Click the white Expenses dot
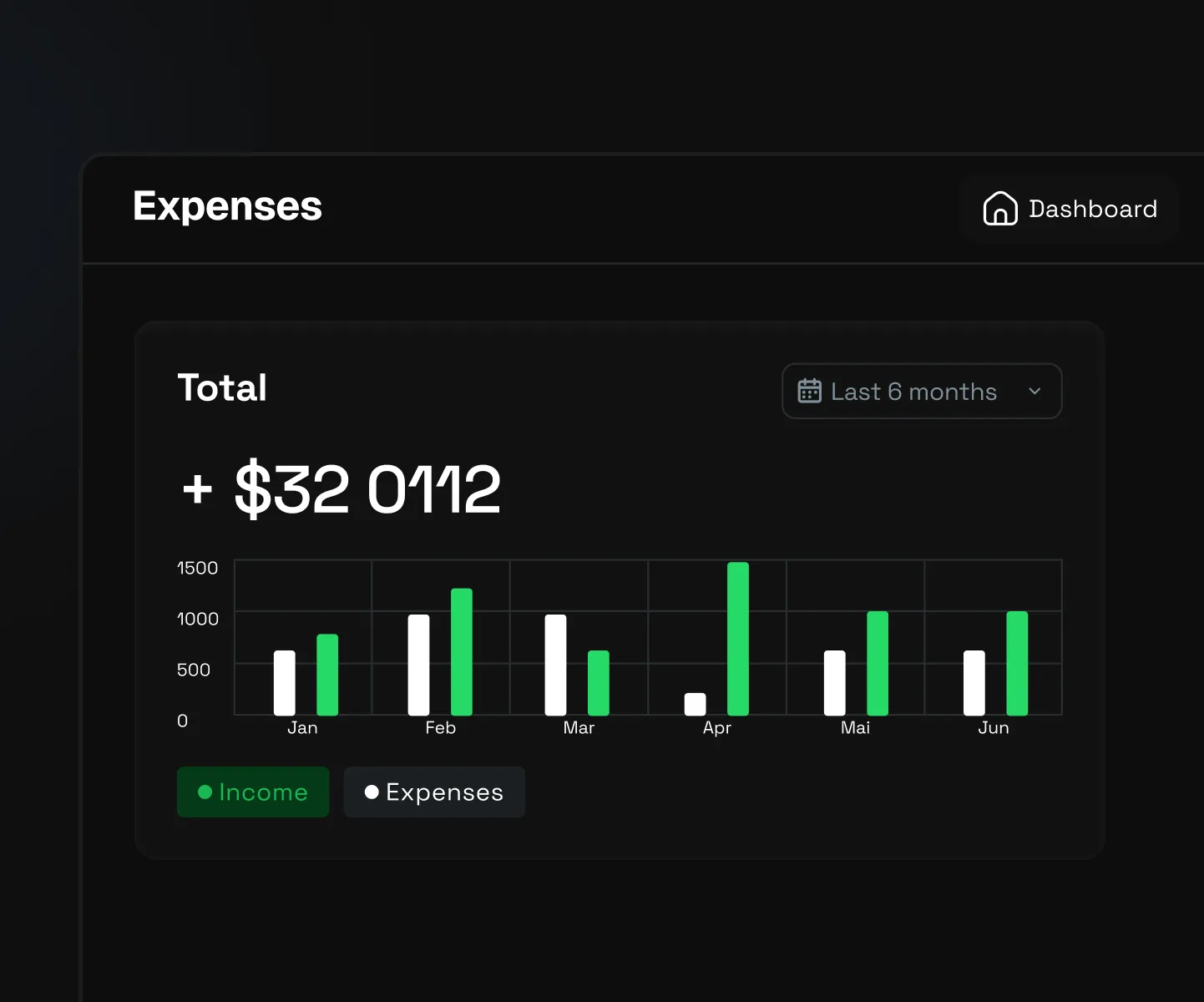Image resolution: width=1204 pixels, height=1002 pixels. (x=372, y=792)
